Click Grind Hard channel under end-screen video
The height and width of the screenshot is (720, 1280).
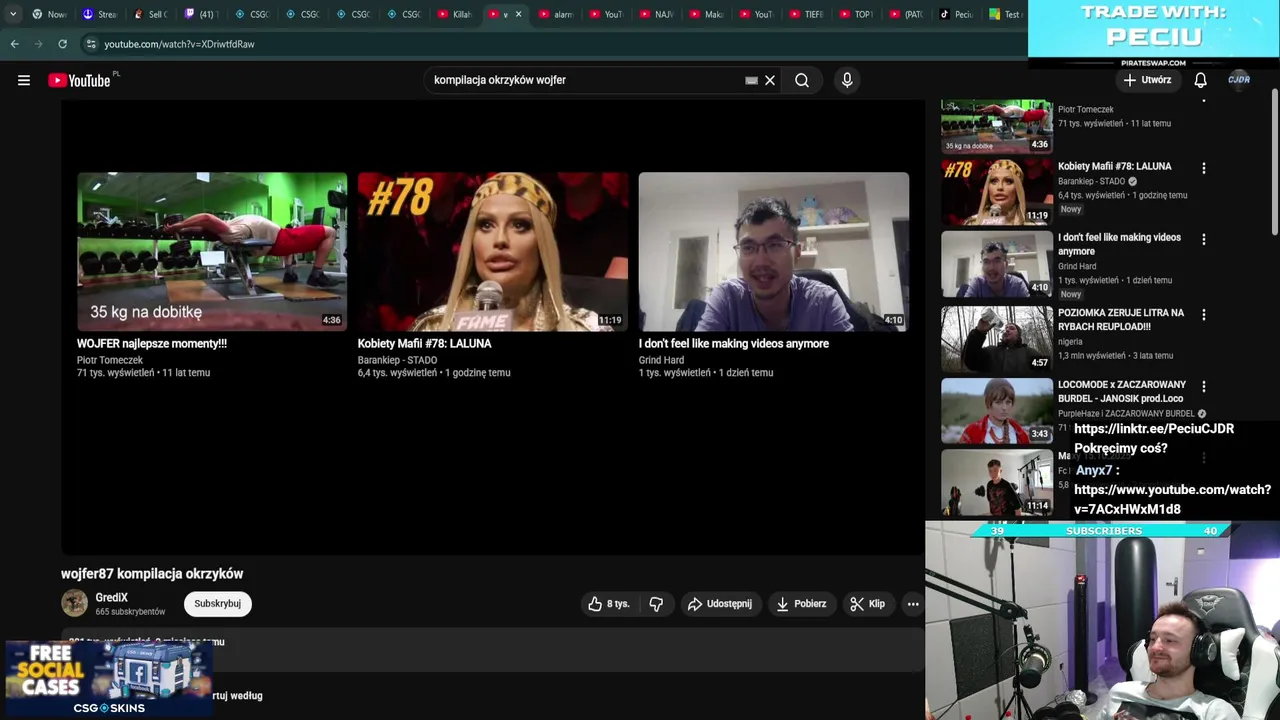tap(661, 360)
